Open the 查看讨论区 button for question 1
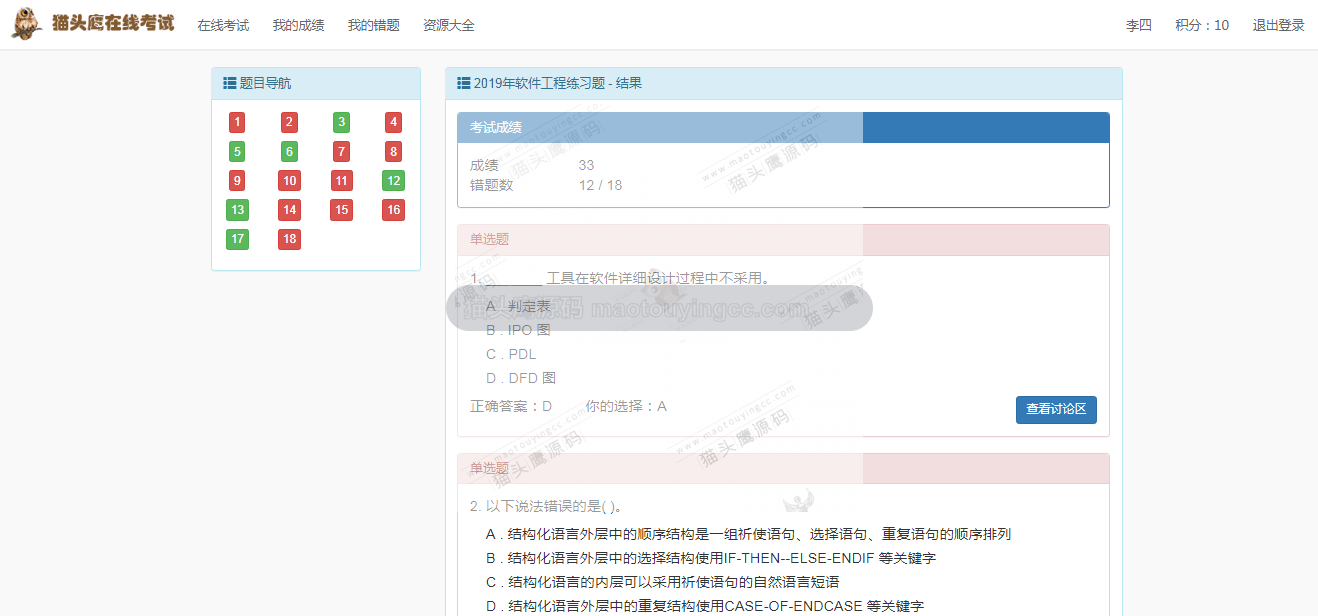 [1056, 410]
